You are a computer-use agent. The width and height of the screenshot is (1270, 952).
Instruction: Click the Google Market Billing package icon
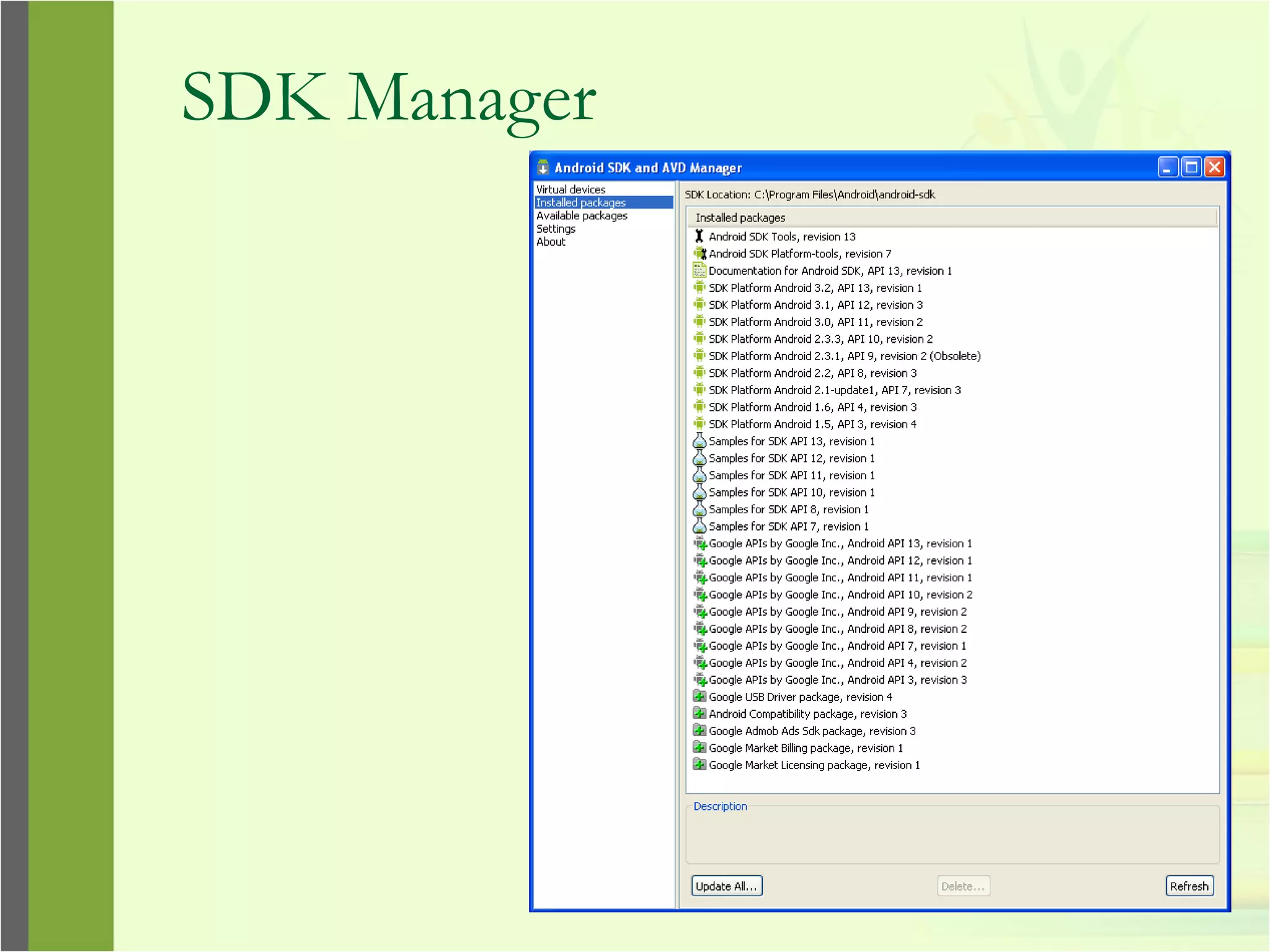(x=699, y=747)
